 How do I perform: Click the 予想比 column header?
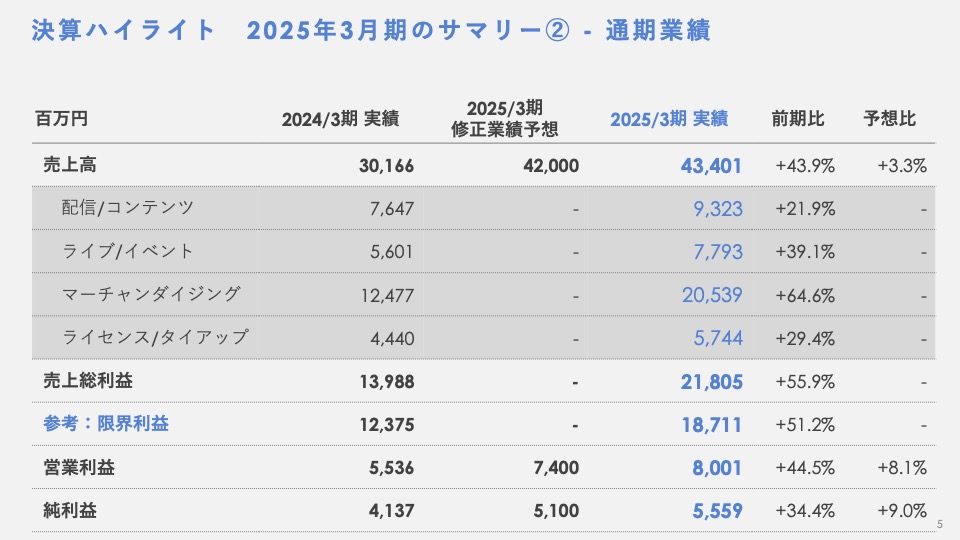tap(889, 119)
